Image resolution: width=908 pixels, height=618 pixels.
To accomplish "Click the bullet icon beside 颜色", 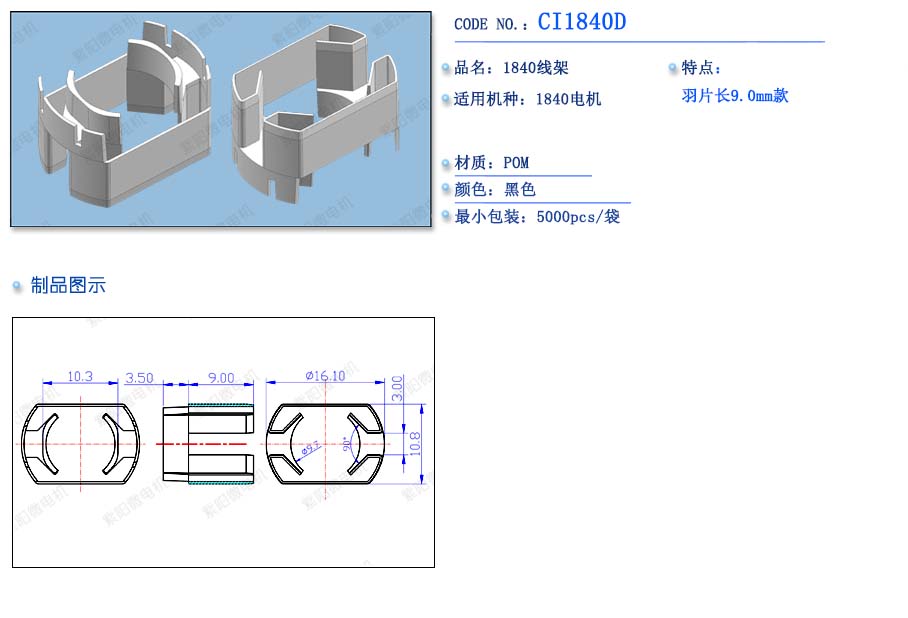I will pyautogui.click(x=446, y=190).
